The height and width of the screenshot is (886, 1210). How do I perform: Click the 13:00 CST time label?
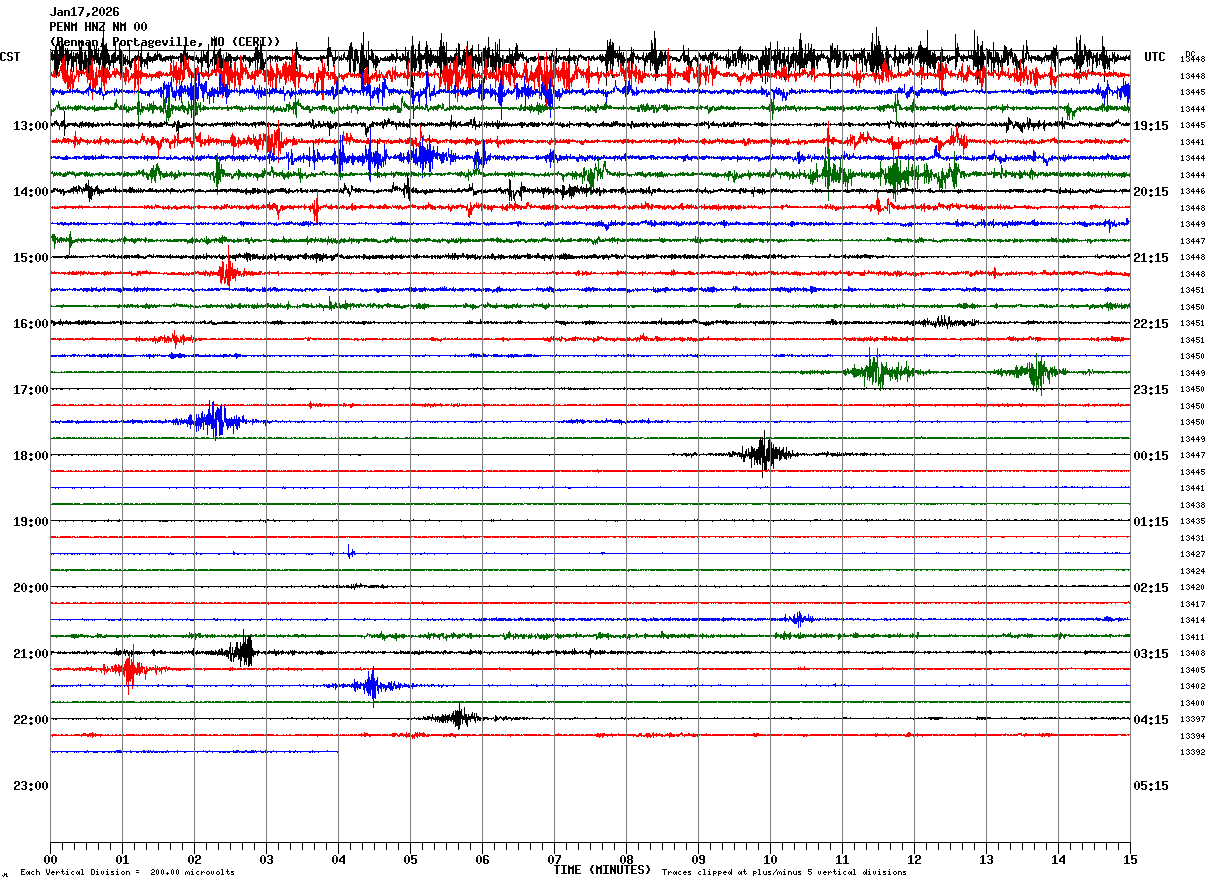click(31, 126)
